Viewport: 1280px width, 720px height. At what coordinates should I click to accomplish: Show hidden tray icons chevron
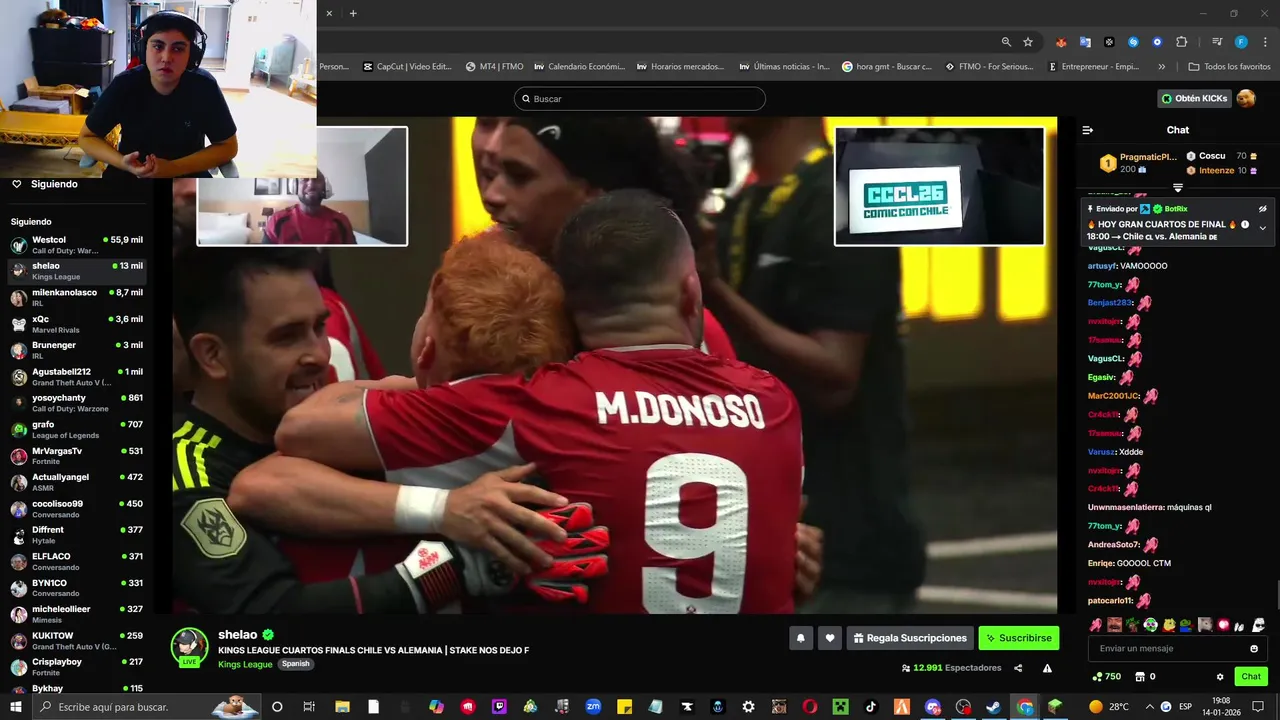(1149, 707)
